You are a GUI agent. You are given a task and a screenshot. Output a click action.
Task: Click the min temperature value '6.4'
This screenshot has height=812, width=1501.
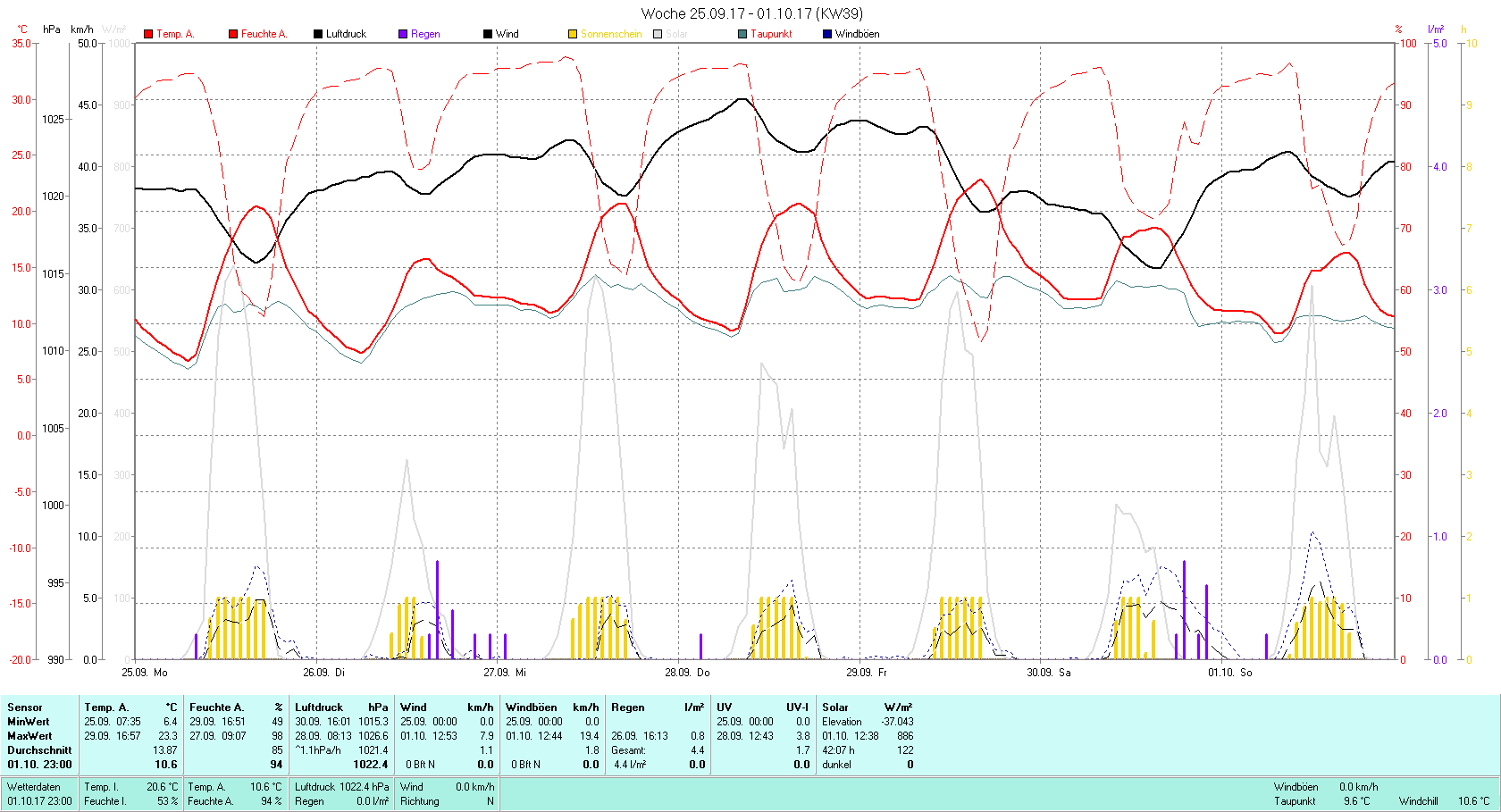pyautogui.click(x=170, y=722)
